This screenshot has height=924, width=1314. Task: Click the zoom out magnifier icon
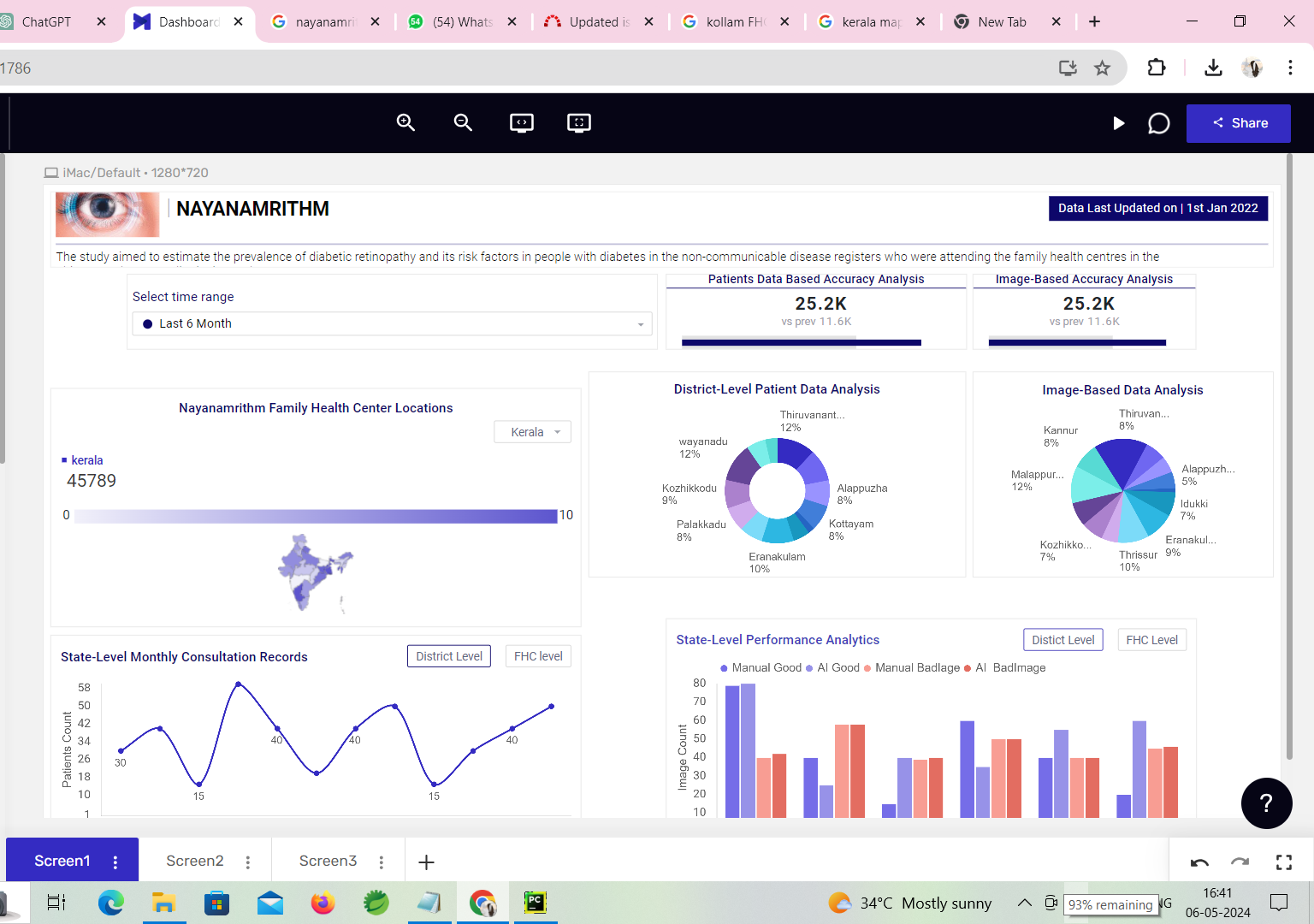tap(463, 122)
